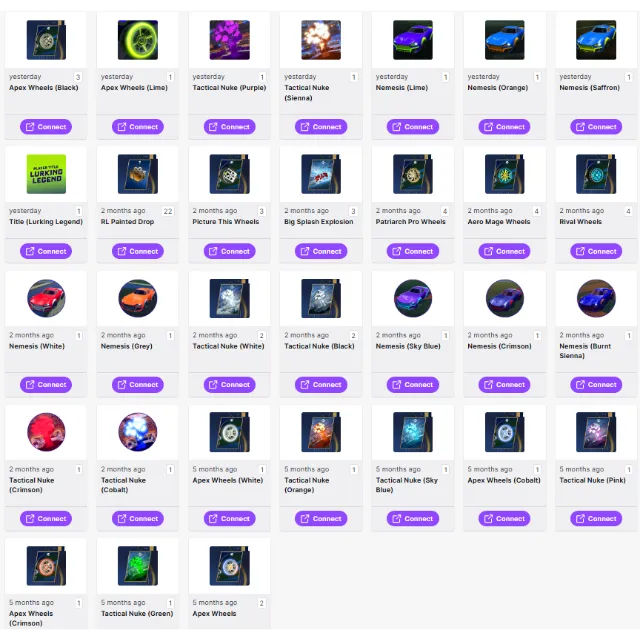Select the Picture This Wheels blueprint image

pos(229,174)
